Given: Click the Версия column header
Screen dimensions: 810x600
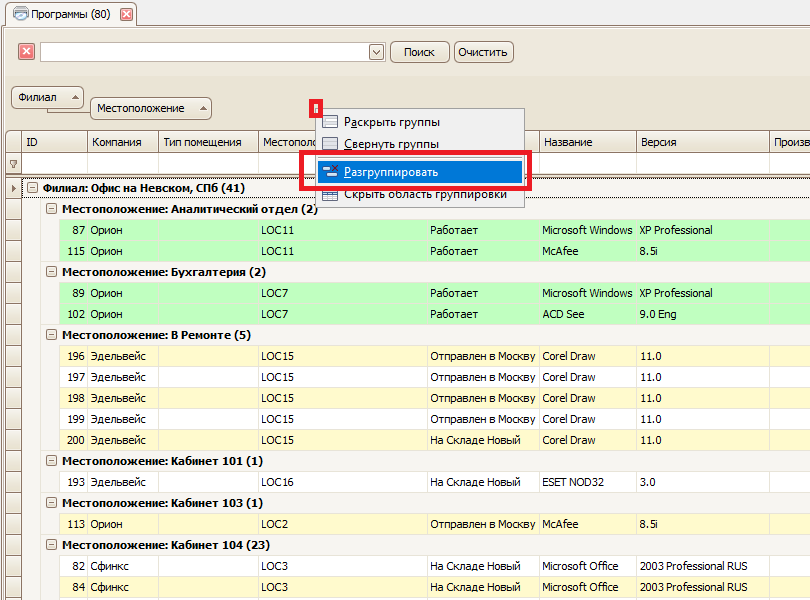Looking at the screenshot, I should click(703, 142).
